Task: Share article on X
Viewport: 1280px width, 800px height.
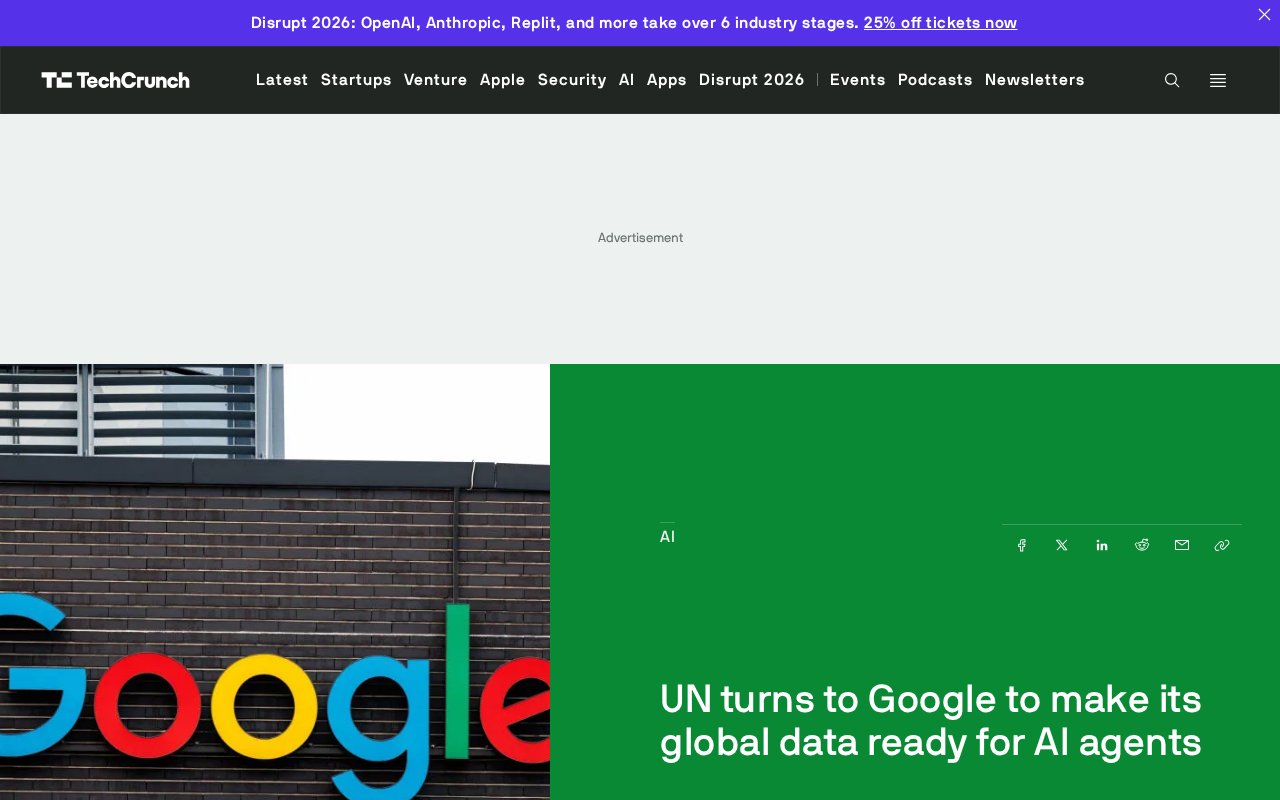Action: point(1062,545)
